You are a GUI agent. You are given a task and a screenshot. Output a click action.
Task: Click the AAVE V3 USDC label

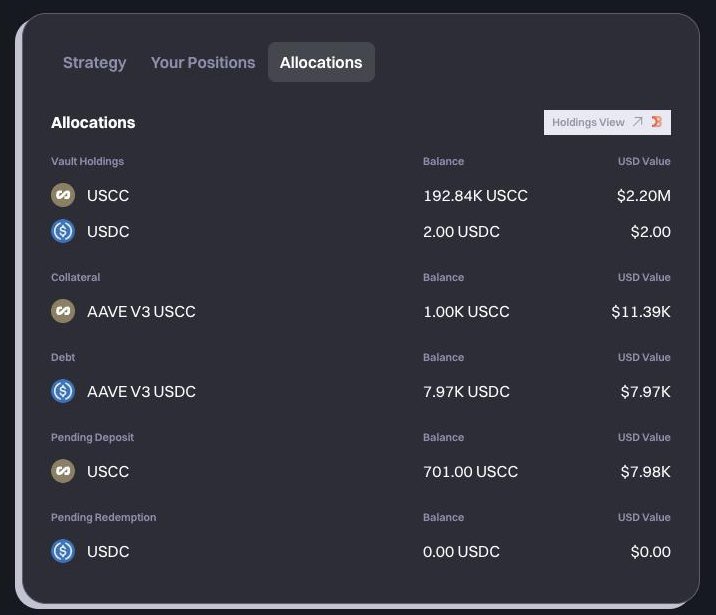(x=141, y=392)
